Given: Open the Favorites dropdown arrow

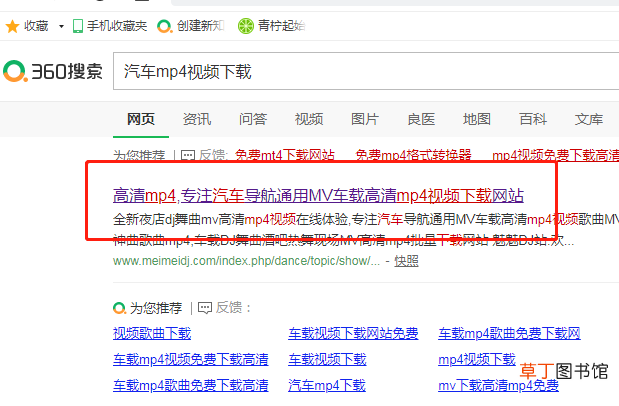Looking at the screenshot, I should (x=61, y=26).
